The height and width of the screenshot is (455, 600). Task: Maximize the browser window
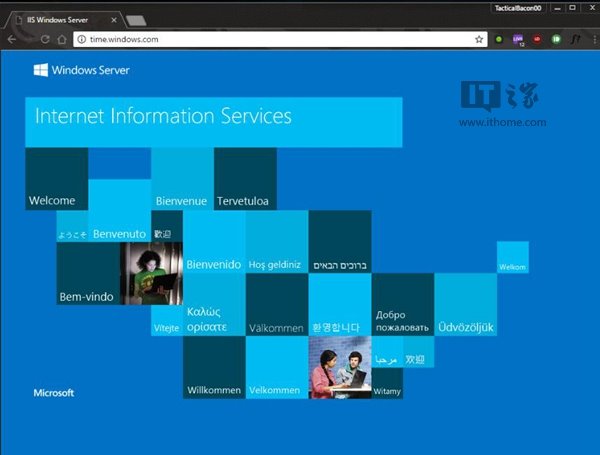click(572, 8)
